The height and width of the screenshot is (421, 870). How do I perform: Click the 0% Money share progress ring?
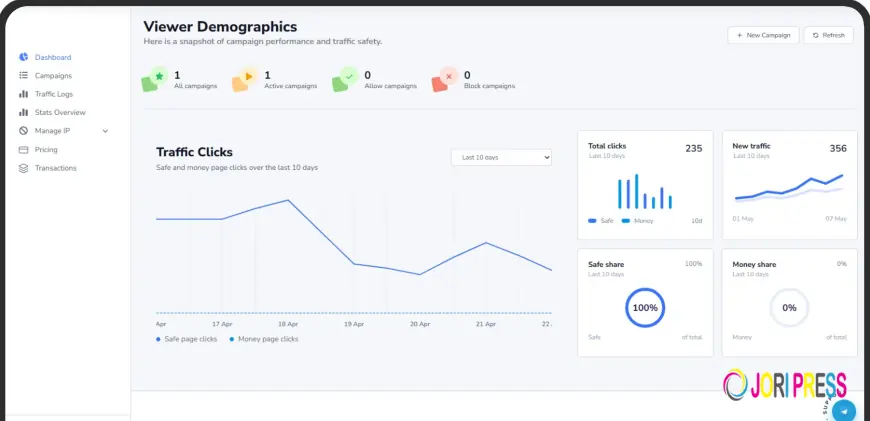[789, 307]
